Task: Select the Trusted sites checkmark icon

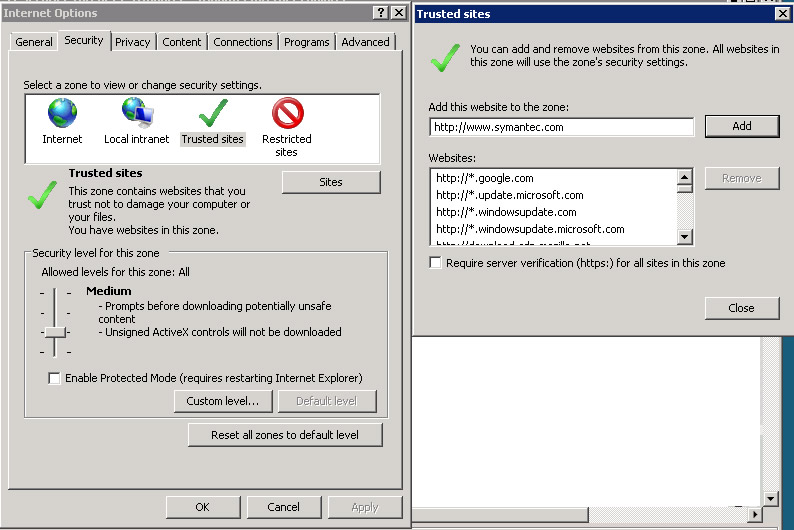Action: 212,113
